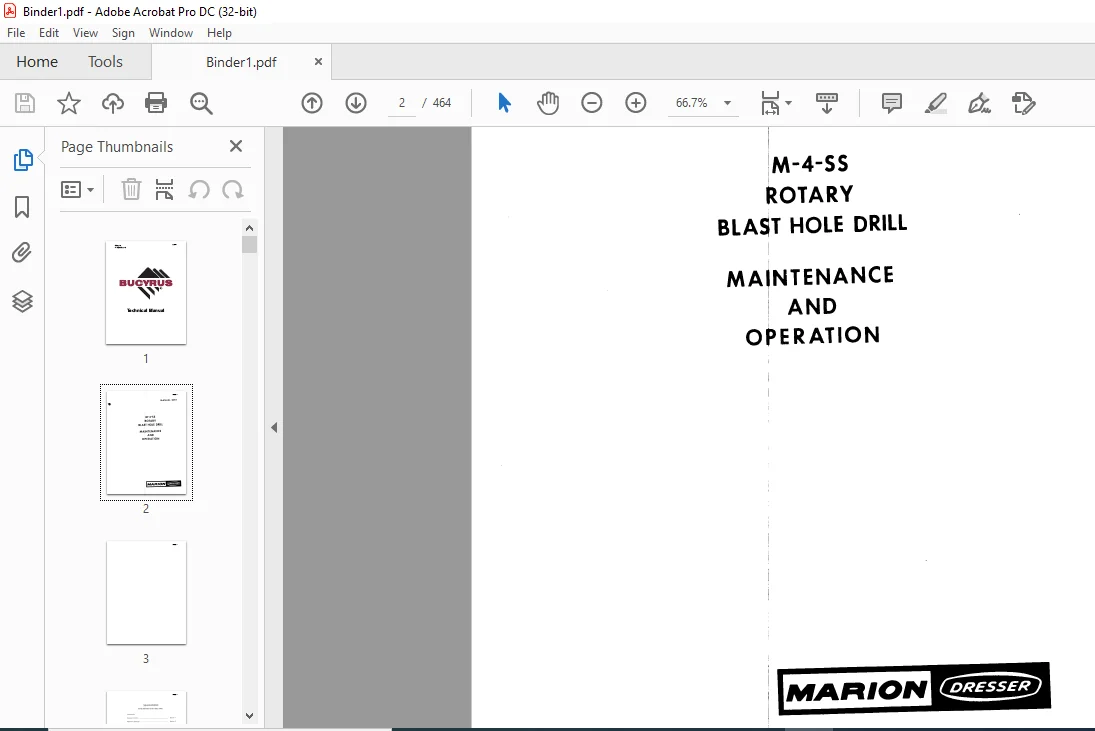Zoom out with the minus icon
1095x731 pixels.
(x=591, y=103)
